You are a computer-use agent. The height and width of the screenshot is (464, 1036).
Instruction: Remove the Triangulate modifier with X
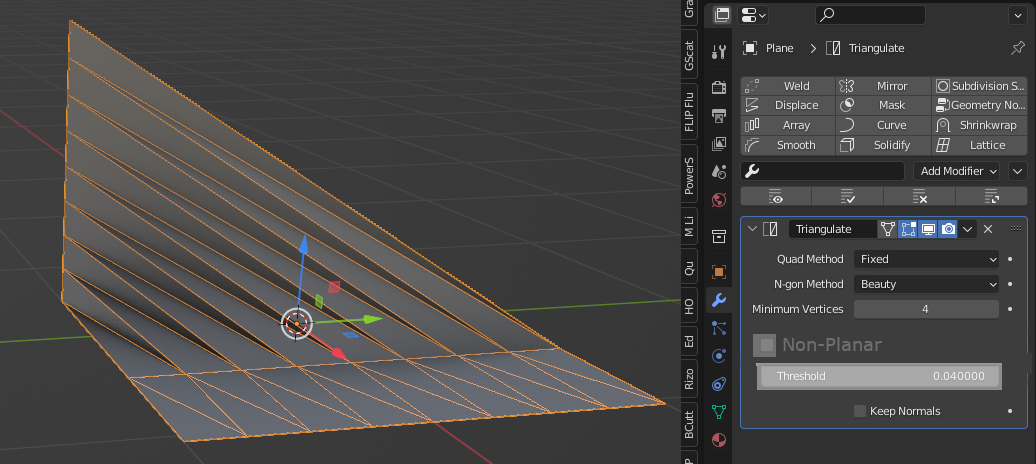[988, 229]
